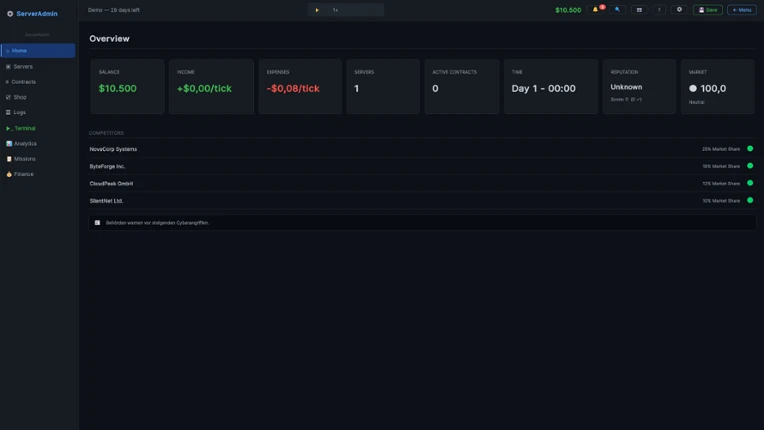Click the Balance $10.500 card
Viewport: 764px width, 430px height.
pos(127,87)
